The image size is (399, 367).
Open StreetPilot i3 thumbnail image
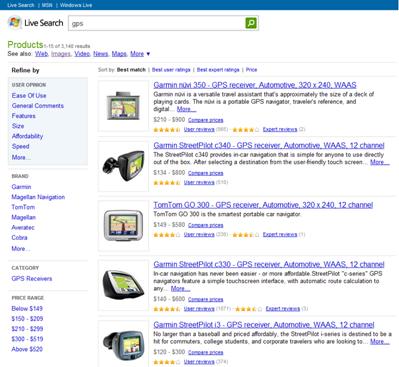click(x=123, y=344)
